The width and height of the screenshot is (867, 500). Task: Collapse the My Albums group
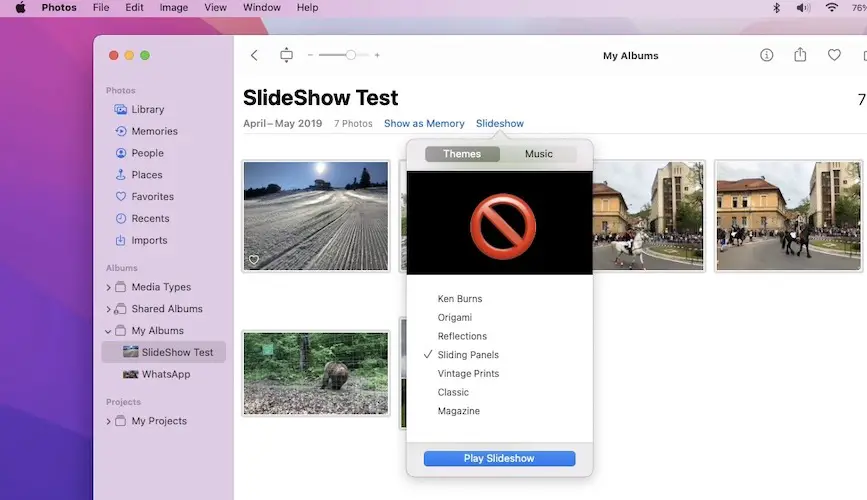[x=109, y=331]
